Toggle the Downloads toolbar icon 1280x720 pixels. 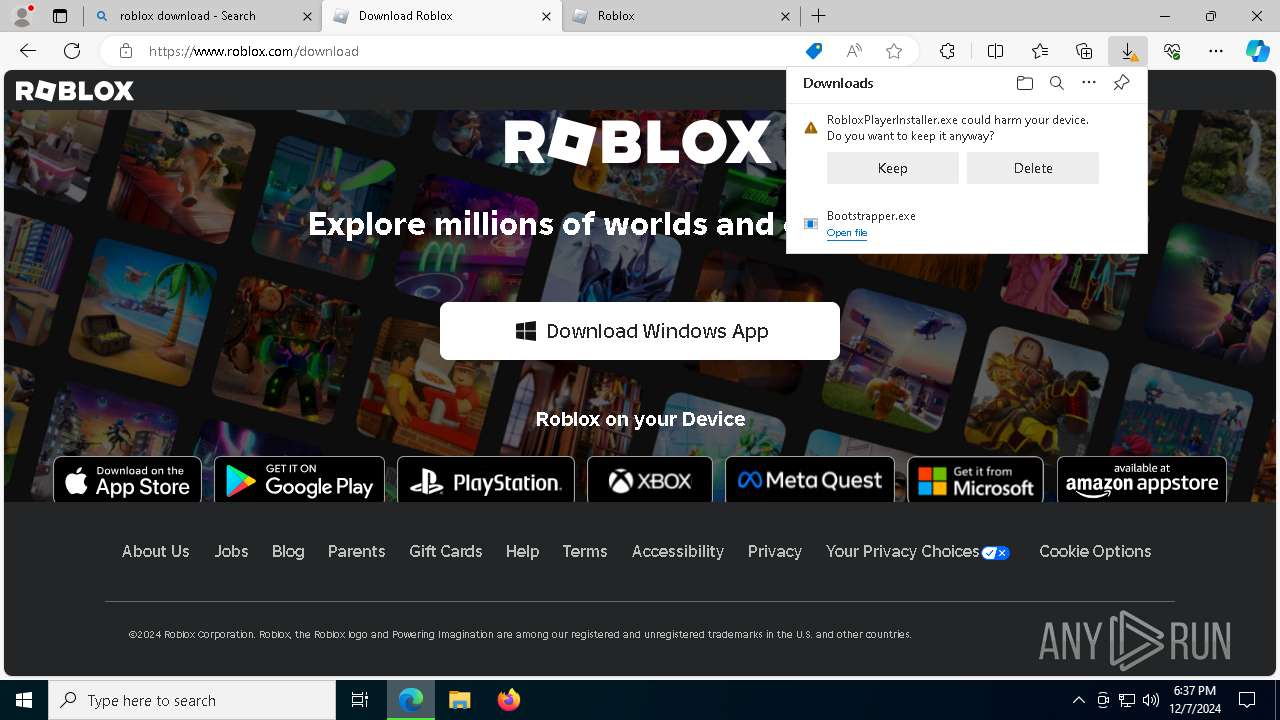click(x=1128, y=51)
